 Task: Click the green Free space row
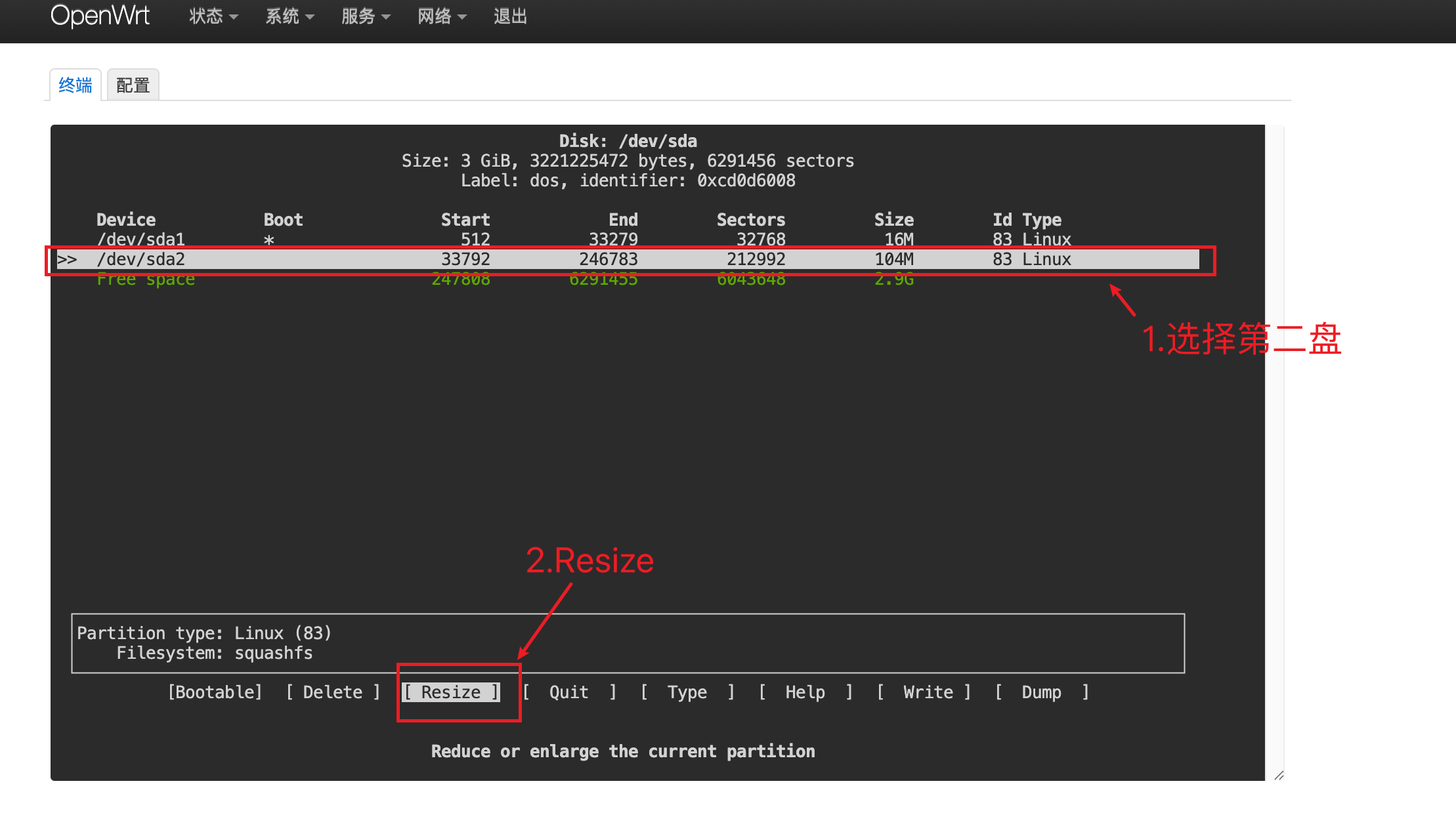click(146, 280)
